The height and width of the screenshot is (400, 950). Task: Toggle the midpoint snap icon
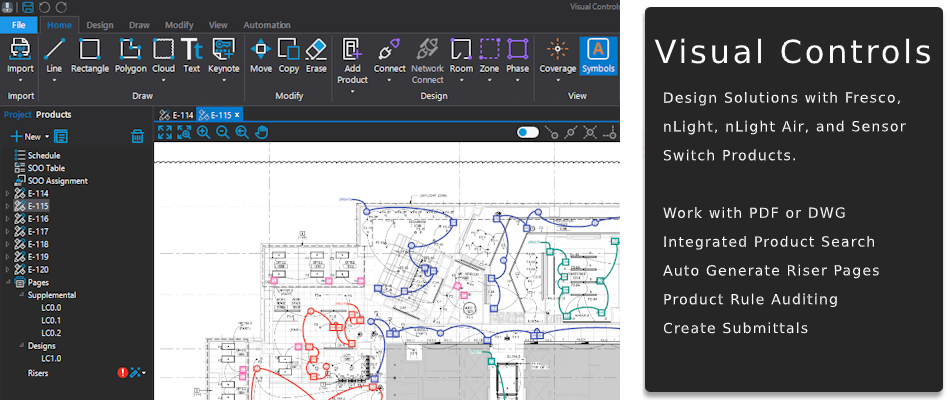pos(570,132)
